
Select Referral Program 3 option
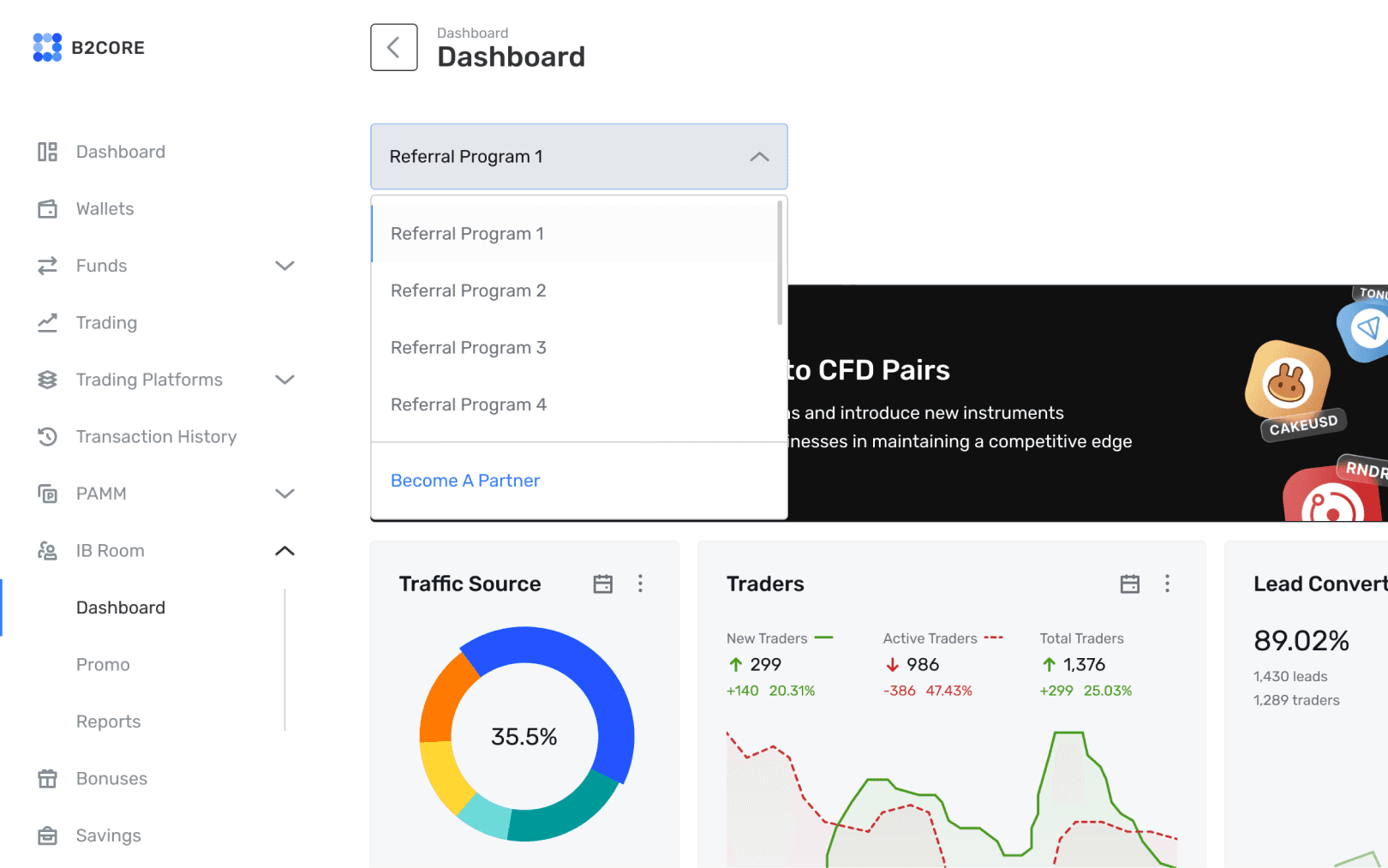574,348
